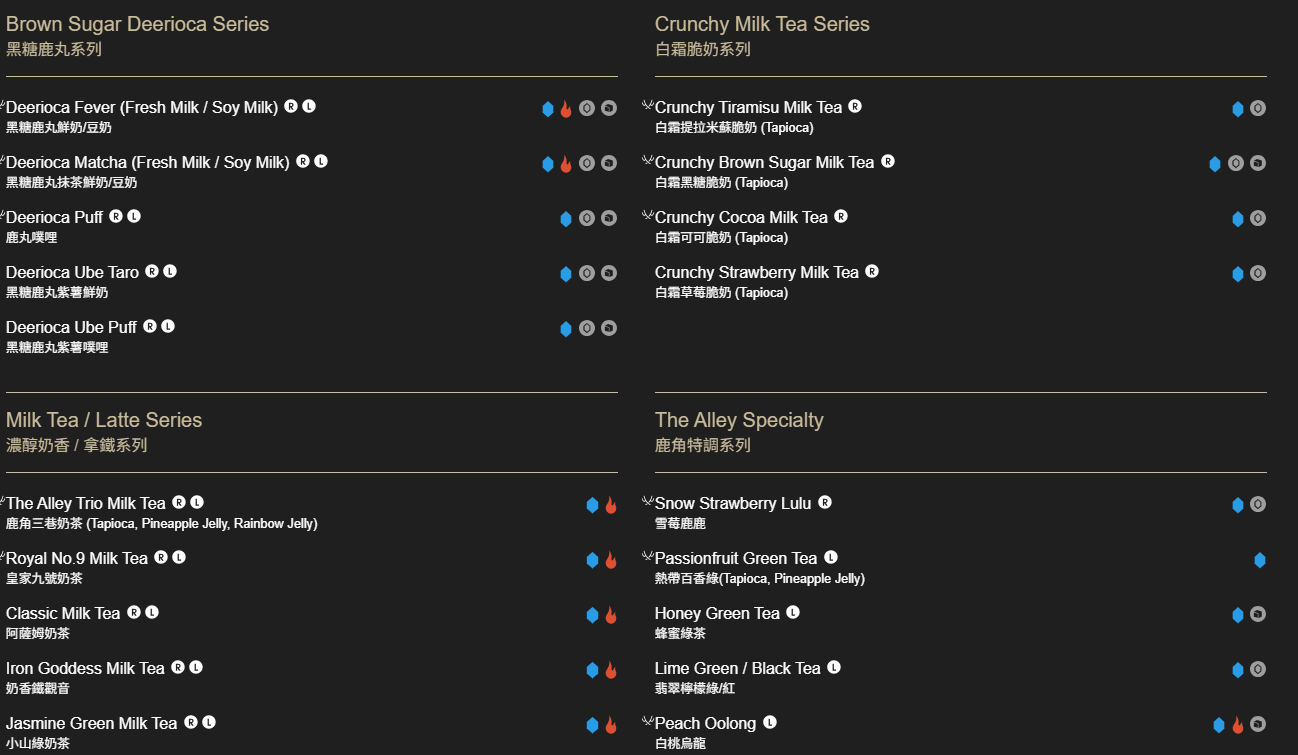This screenshot has width=1298, height=755.
Task: Select the Brown Sugar Deerioca Series heading
Action: [x=138, y=24]
